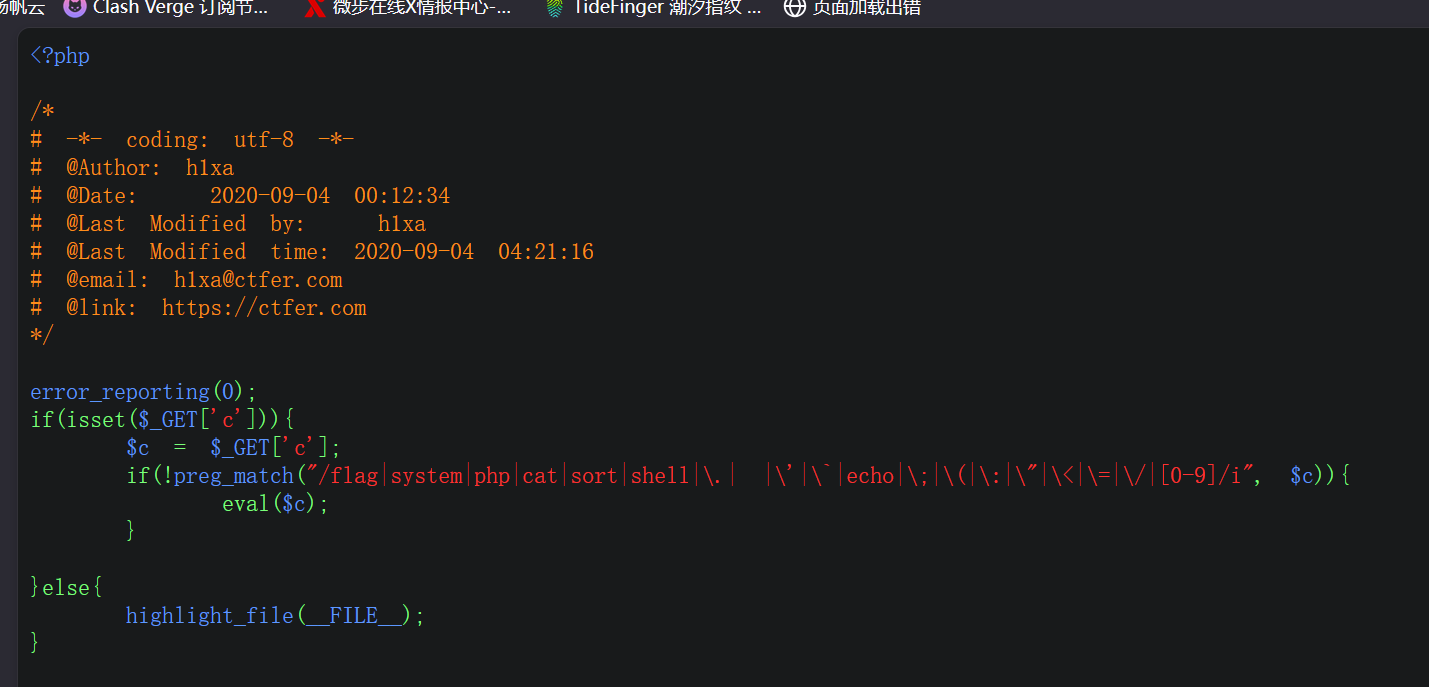Image resolution: width=1429 pixels, height=687 pixels.
Task: Click the 'coding: utf-8' comment line
Action: (192, 140)
